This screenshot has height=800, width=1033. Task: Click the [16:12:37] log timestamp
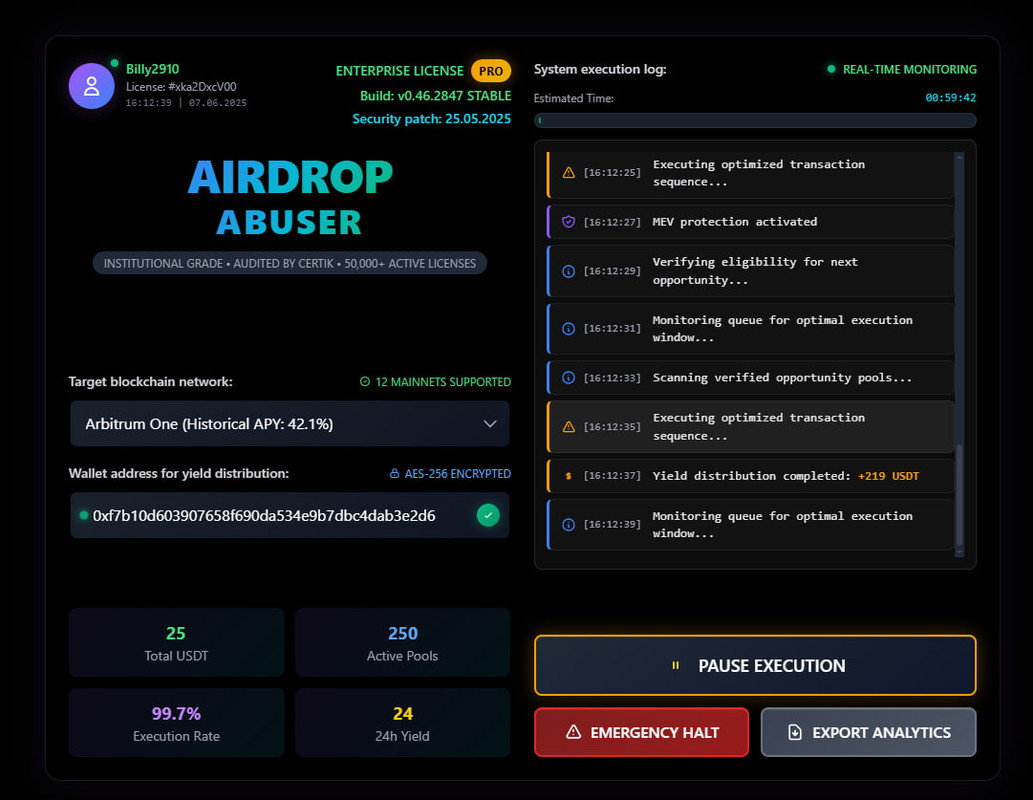click(x=612, y=476)
